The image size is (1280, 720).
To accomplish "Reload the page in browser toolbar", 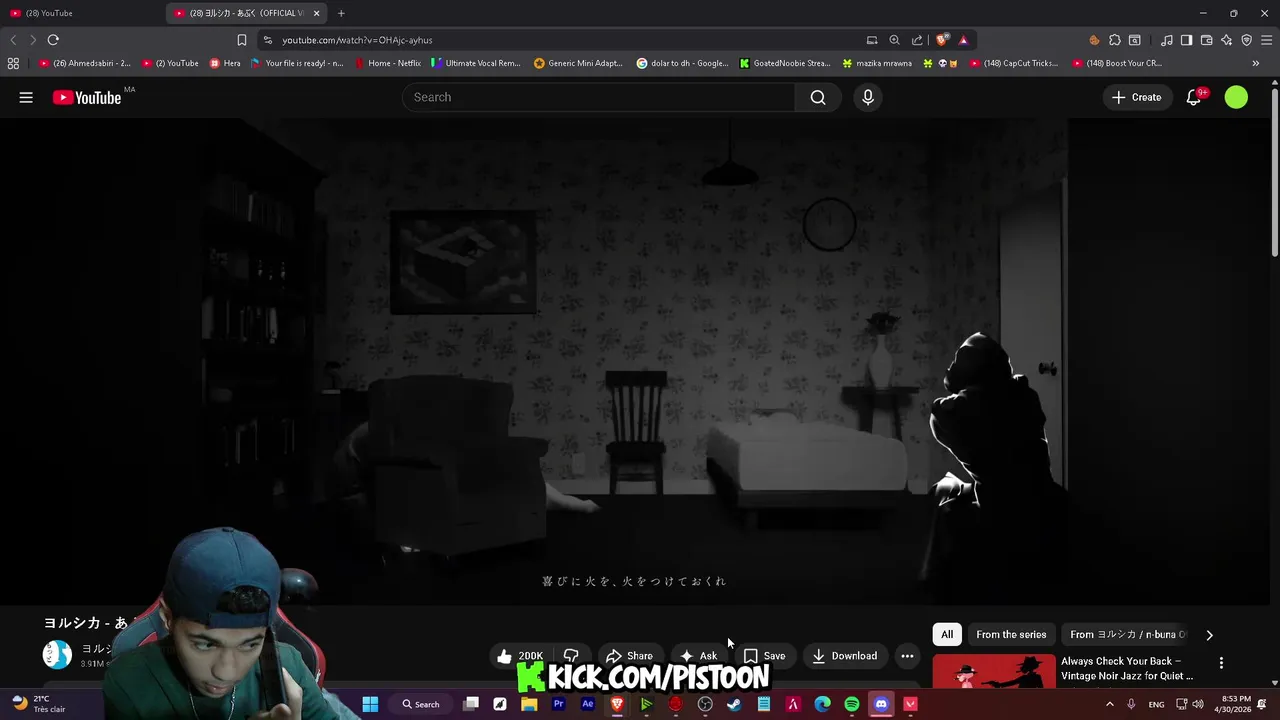I will tap(53, 40).
